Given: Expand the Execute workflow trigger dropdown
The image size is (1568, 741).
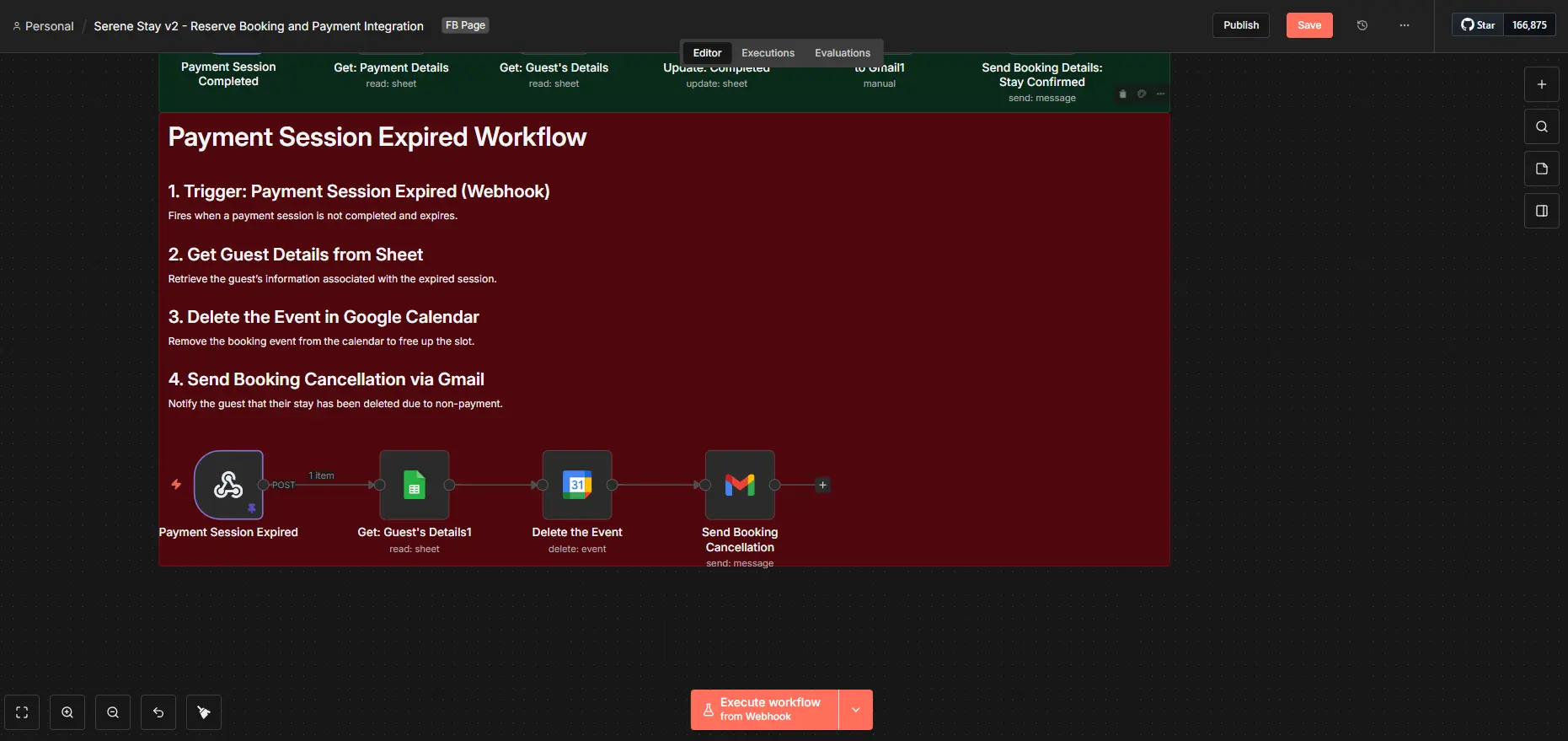Looking at the screenshot, I should 855,710.
